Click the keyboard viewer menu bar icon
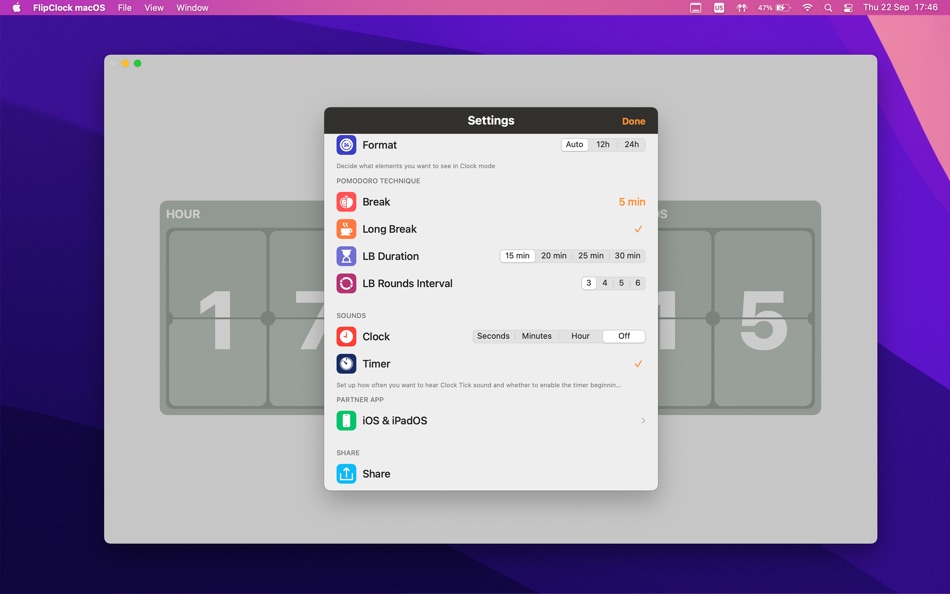The image size is (950, 594). pyautogui.click(x=696, y=8)
